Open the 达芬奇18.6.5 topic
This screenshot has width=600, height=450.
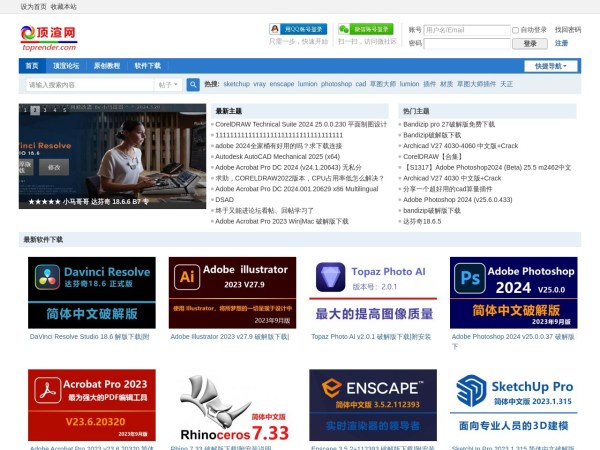point(422,221)
